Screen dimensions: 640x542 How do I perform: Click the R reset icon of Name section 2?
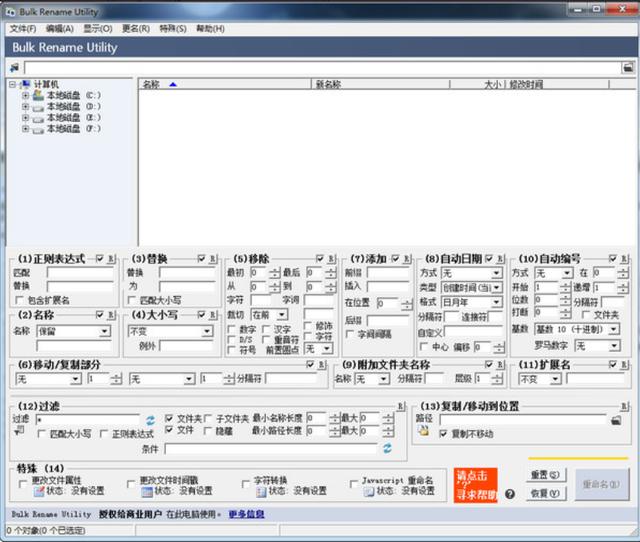[x=111, y=315]
